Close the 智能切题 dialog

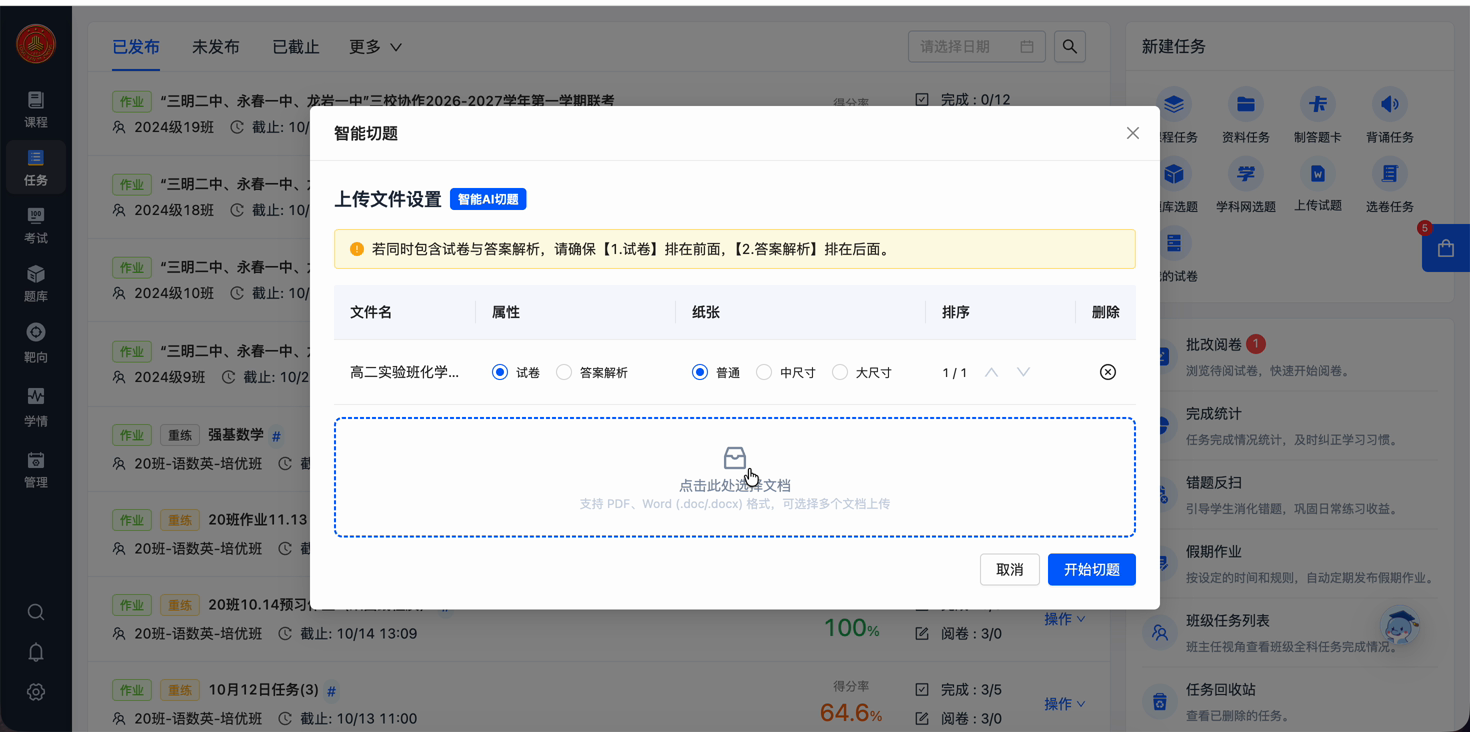1132,133
